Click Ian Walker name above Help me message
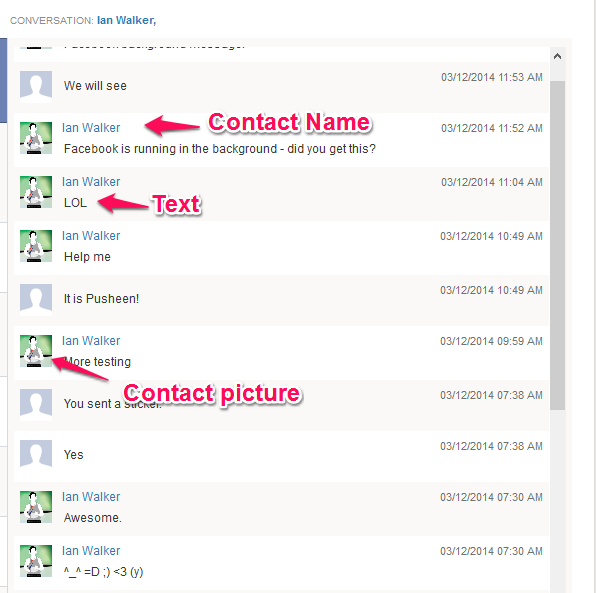This screenshot has width=596, height=593. coord(91,236)
